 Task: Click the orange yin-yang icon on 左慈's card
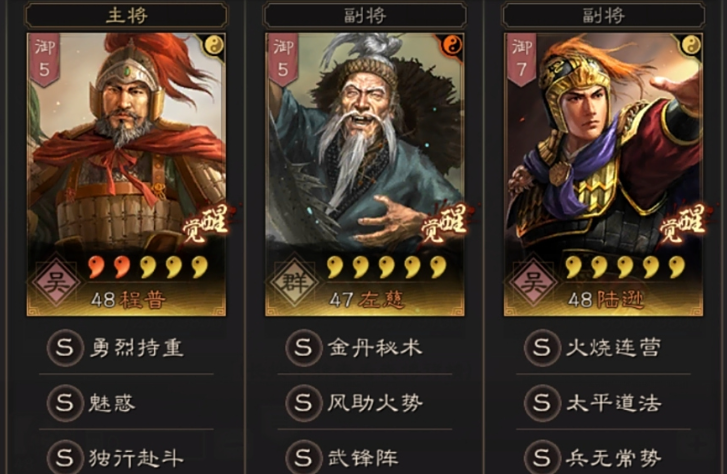pyautogui.click(x=453, y=45)
